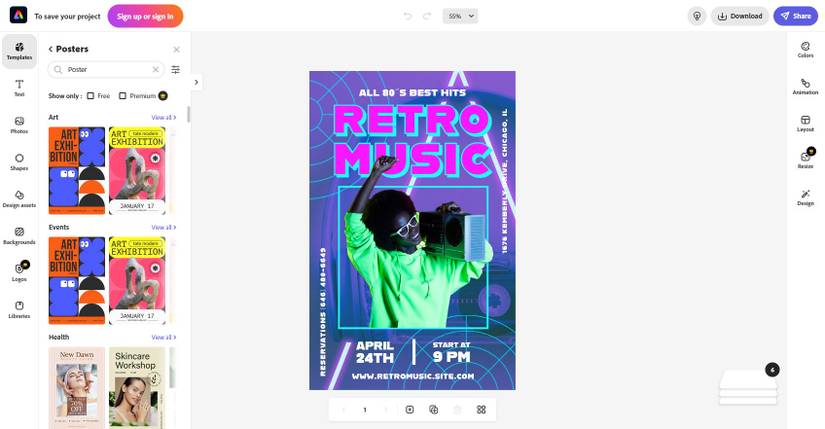825x429 pixels.
Task: Click the grid view icon below canvas
Action: click(x=481, y=410)
